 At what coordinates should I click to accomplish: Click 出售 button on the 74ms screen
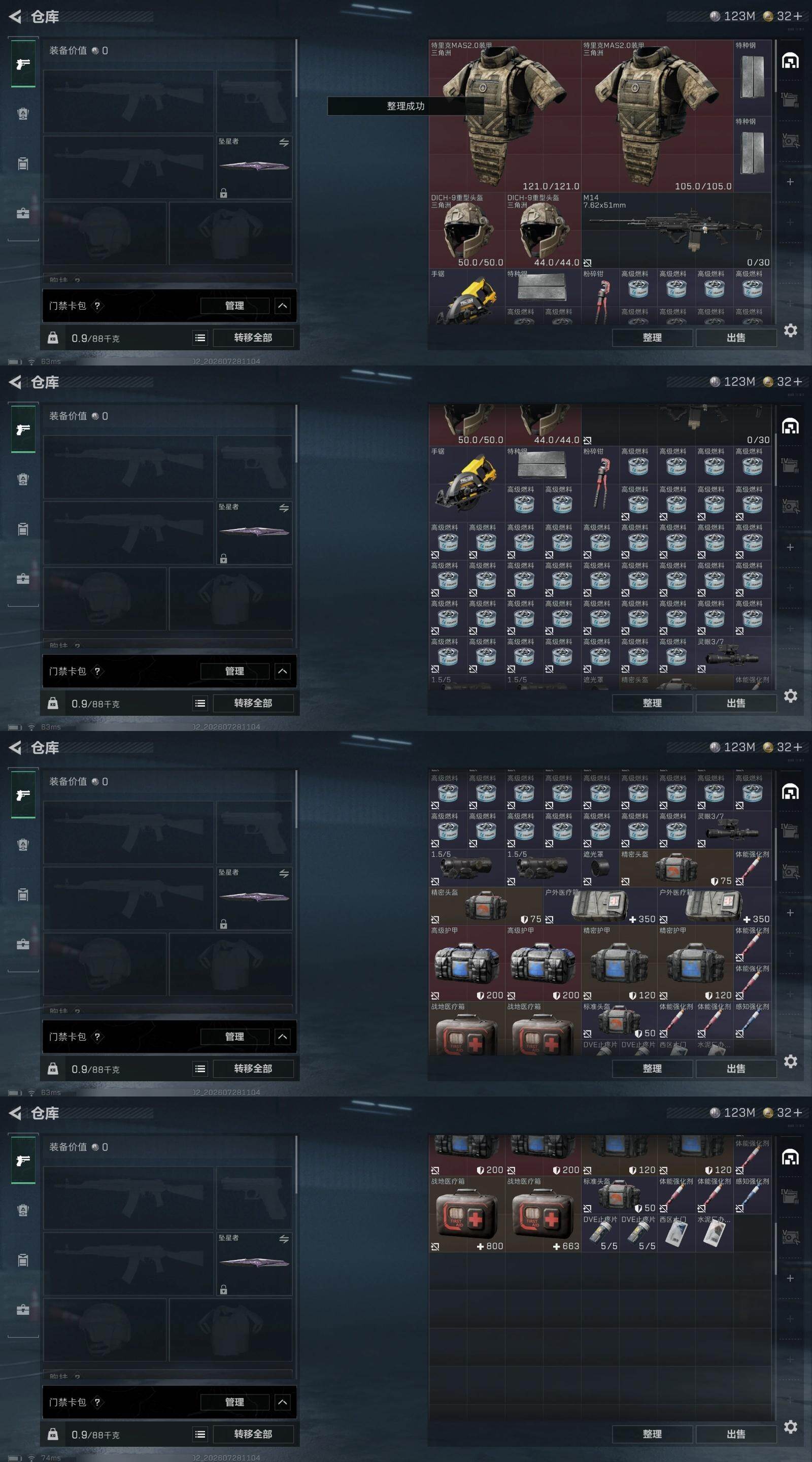point(736,1434)
